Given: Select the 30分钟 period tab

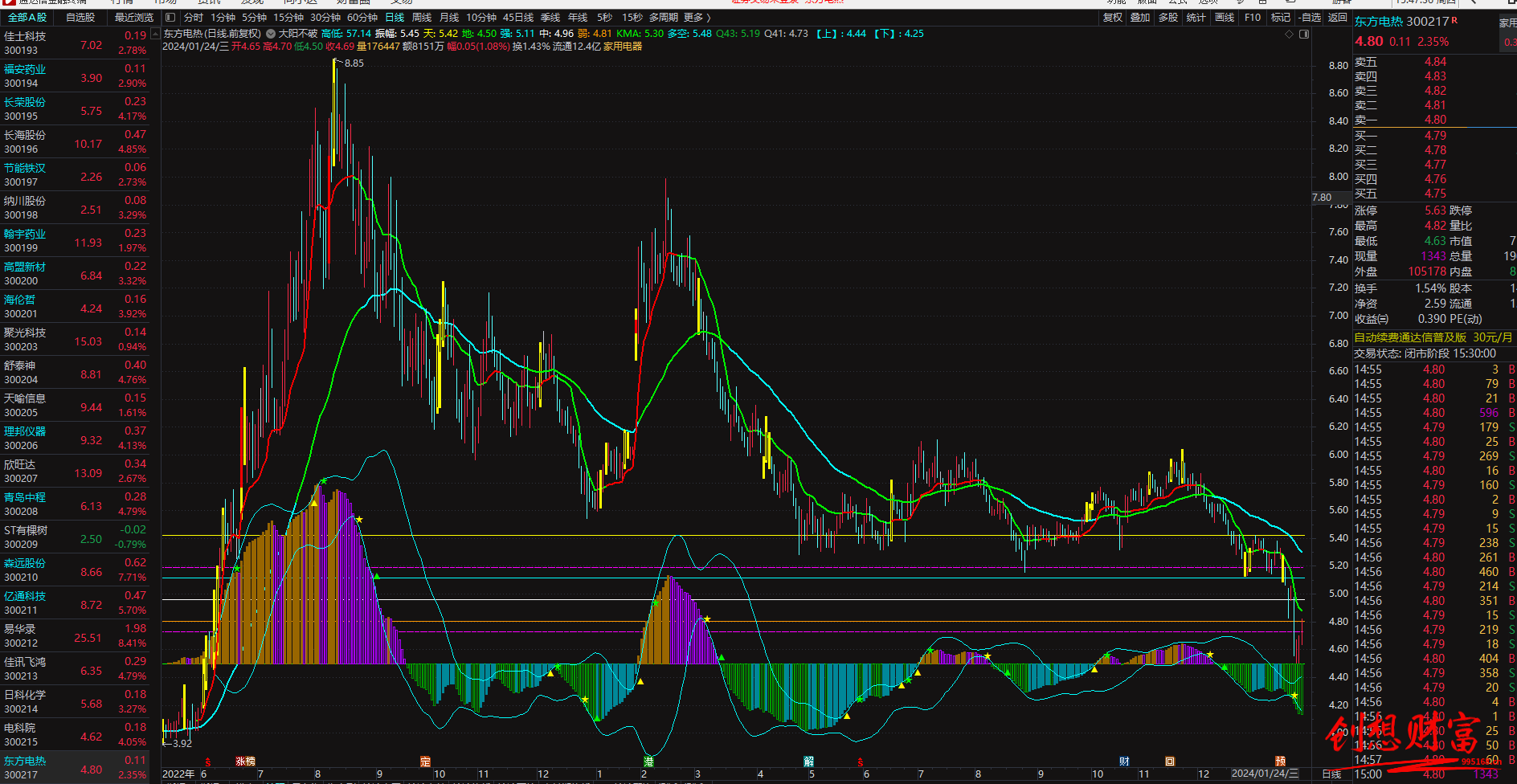Looking at the screenshot, I should click(325, 17).
